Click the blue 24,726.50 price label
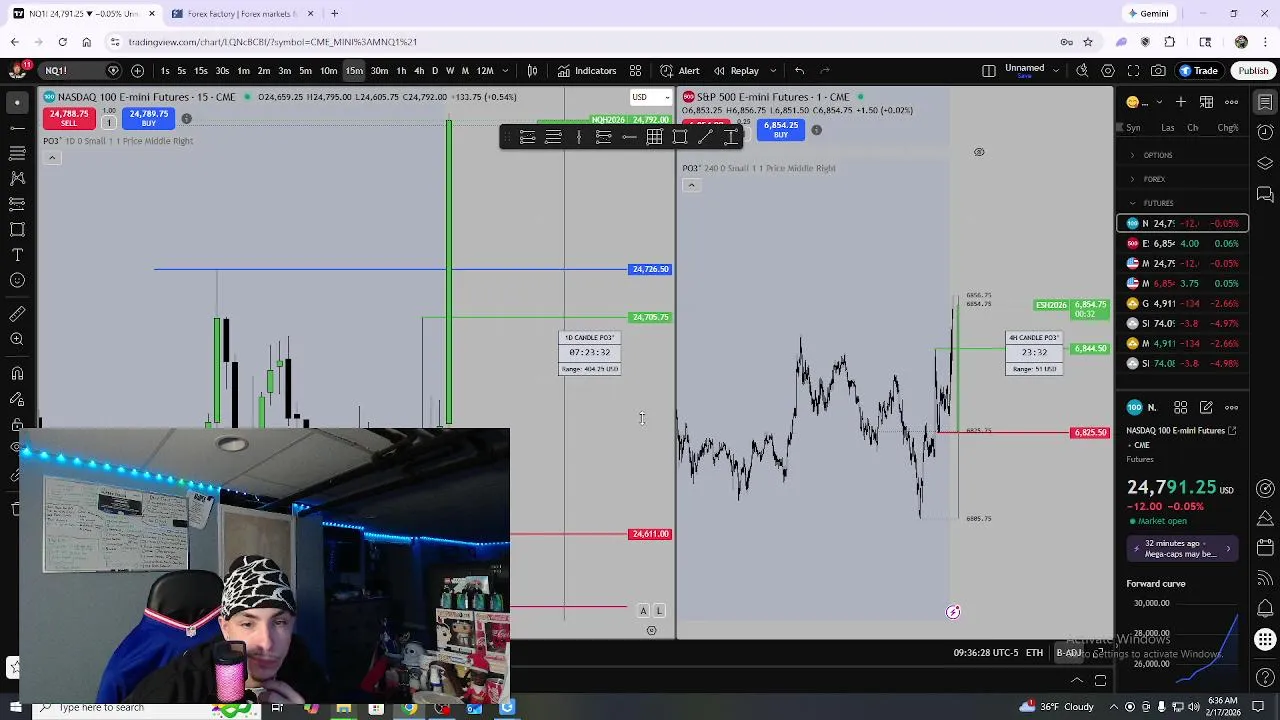Viewport: 1280px width, 720px height. (x=650, y=269)
